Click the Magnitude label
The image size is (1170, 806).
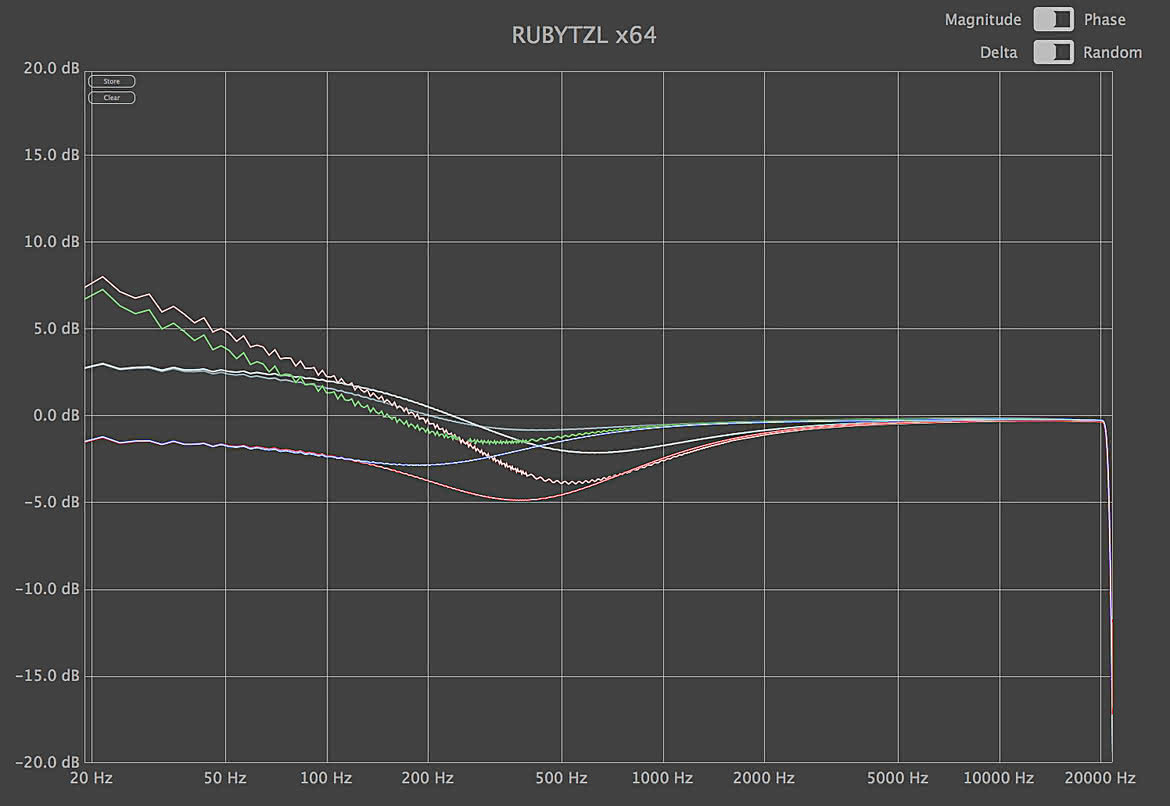(x=983, y=20)
